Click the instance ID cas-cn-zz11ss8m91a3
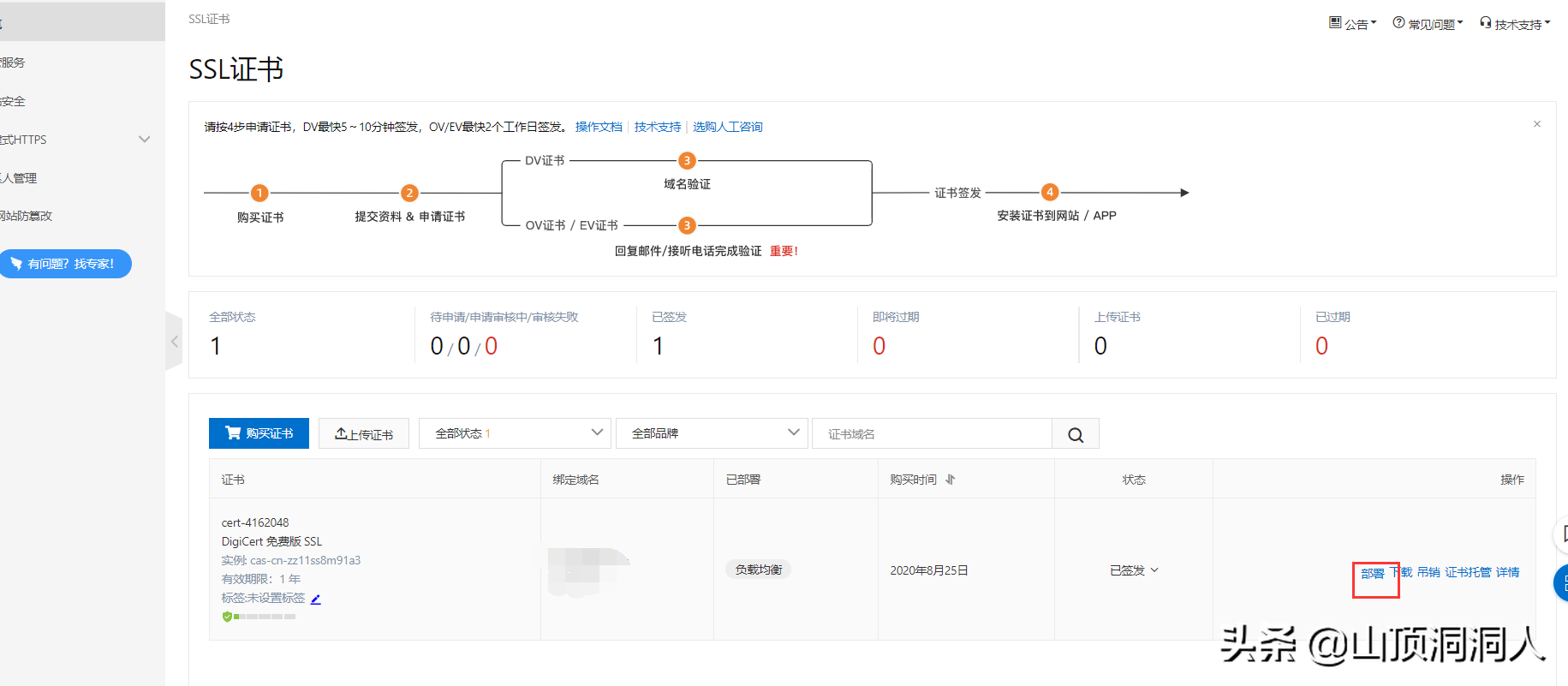 tap(305, 560)
